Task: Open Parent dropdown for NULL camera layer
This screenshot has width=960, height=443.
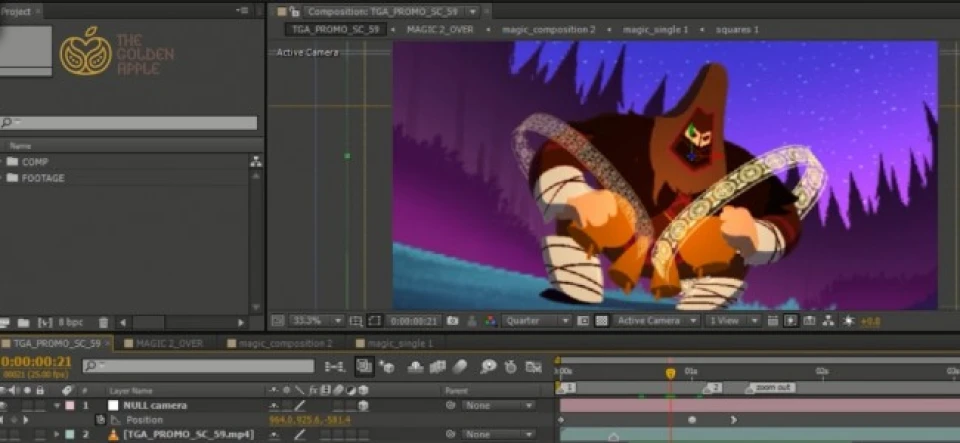Action: coord(499,405)
